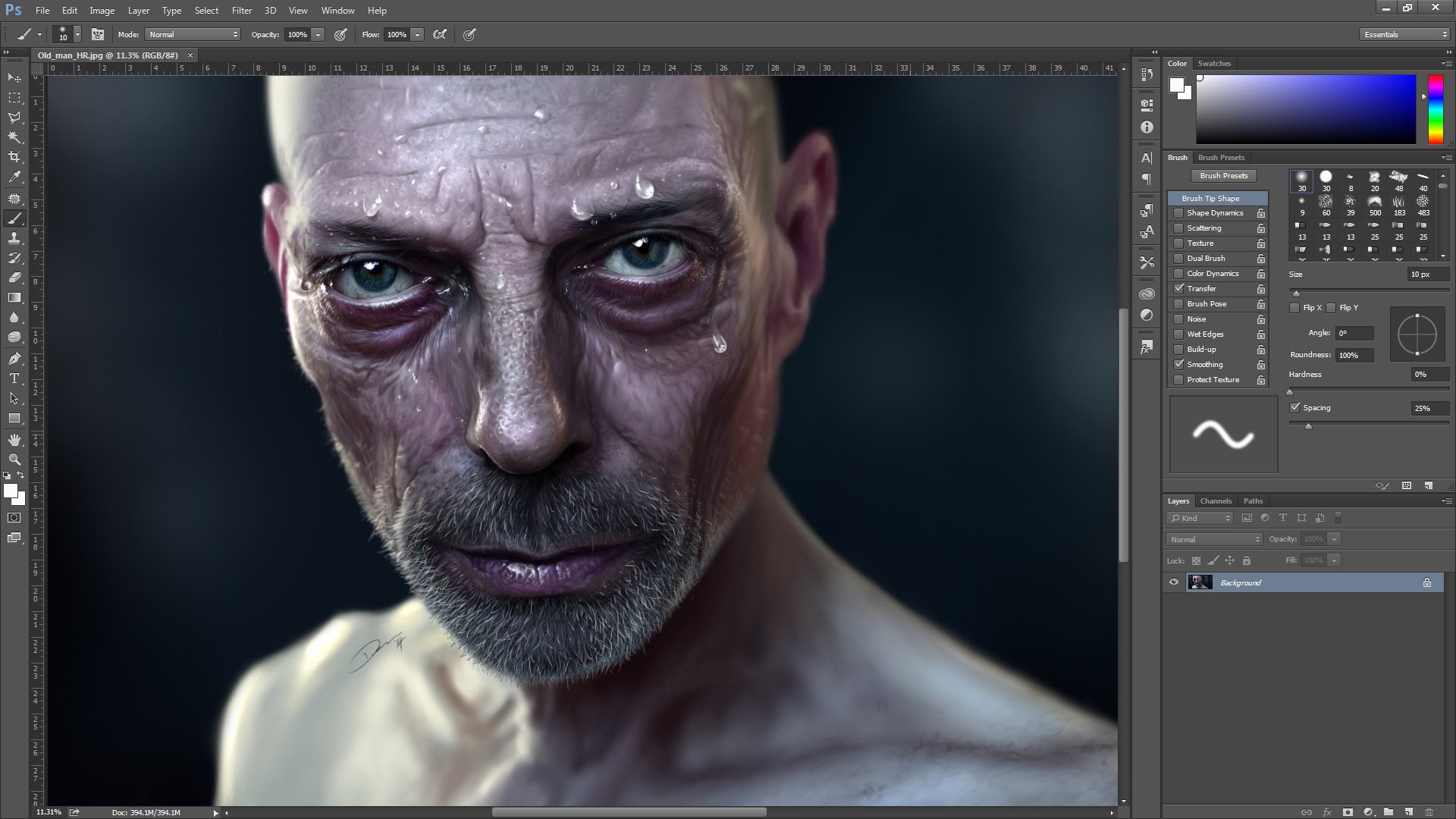Switch to the Channels tab
The height and width of the screenshot is (819, 1456).
pos(1215,500)
